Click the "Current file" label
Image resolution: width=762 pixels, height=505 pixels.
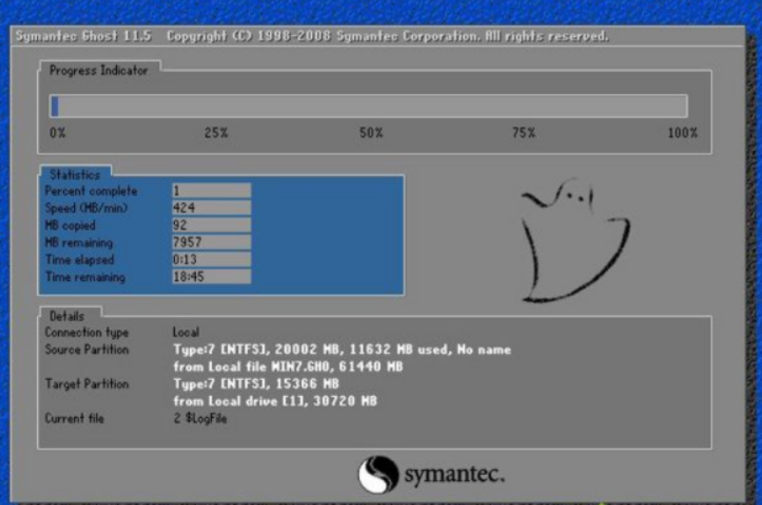coord(74,418)
